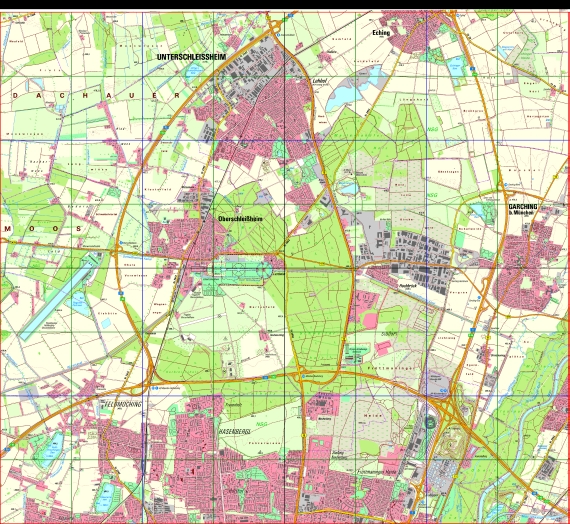Click the blue motorway marker south of Oberschleißheim junction
This screenshot has height=524, width=570.
(121, 293)
